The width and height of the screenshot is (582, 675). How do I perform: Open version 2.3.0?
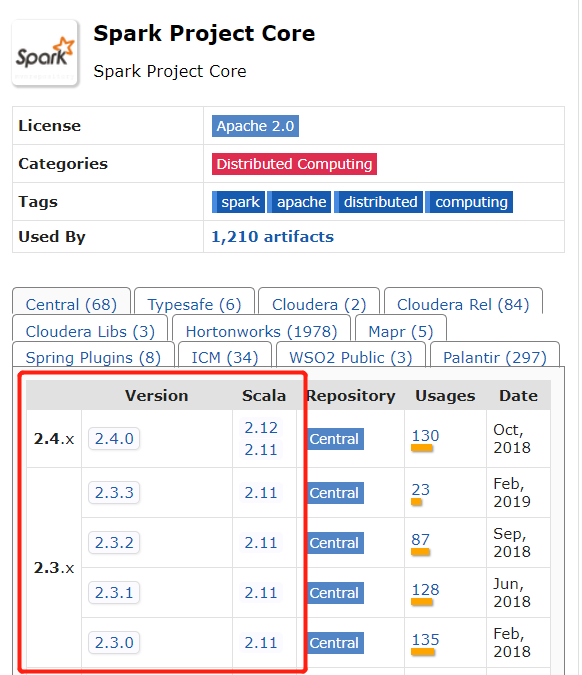point(114,642)
